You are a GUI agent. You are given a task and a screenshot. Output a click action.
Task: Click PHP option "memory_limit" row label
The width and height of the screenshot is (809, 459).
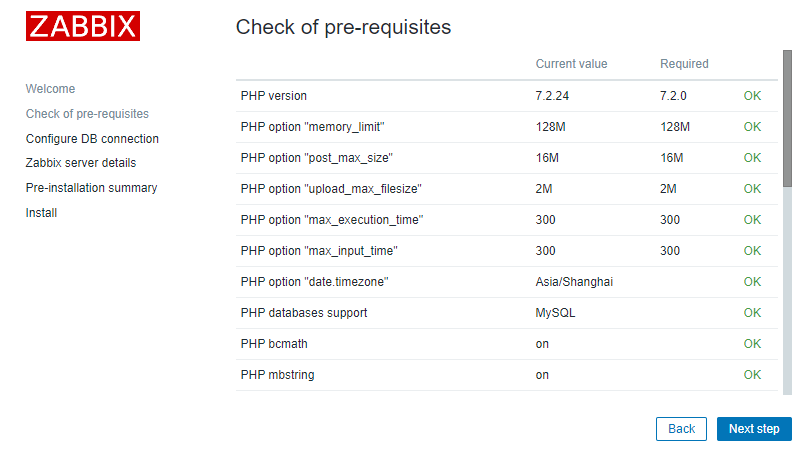pyautogui.click(x=312, y=127)
